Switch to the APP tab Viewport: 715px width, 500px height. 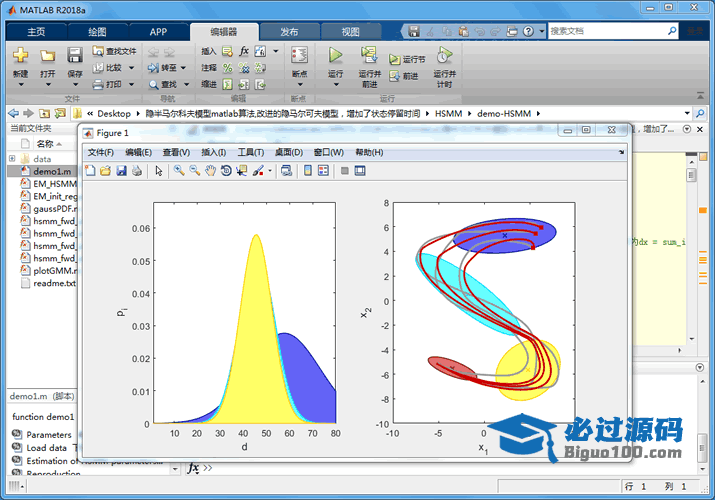tap(158, 32)
